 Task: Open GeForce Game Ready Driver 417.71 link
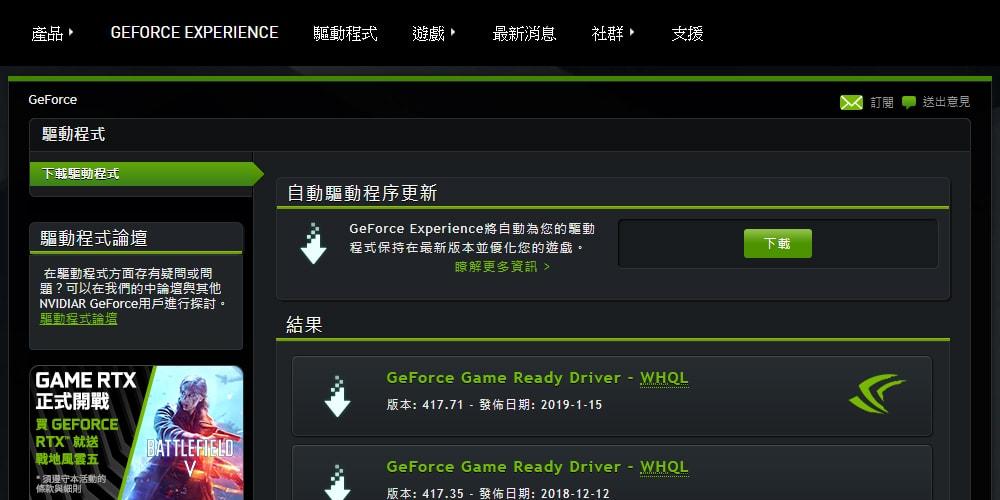pyautogui.click(x=537, y=378)
